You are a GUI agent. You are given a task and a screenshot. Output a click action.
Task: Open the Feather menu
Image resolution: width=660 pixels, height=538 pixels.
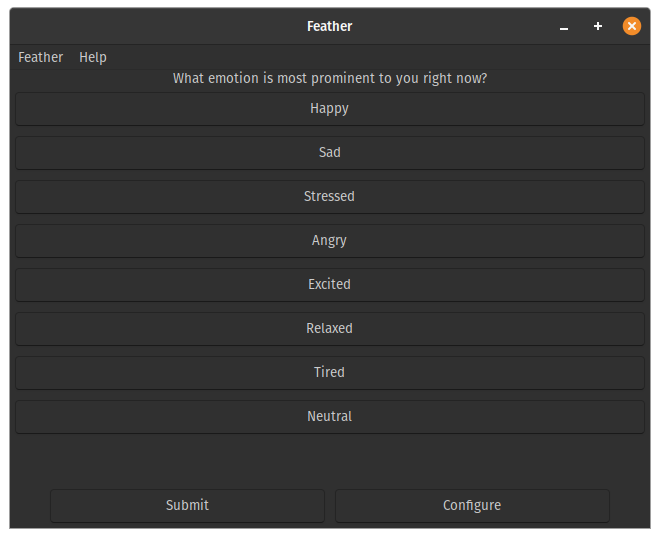pyautogui.click(x=40, y=57)
